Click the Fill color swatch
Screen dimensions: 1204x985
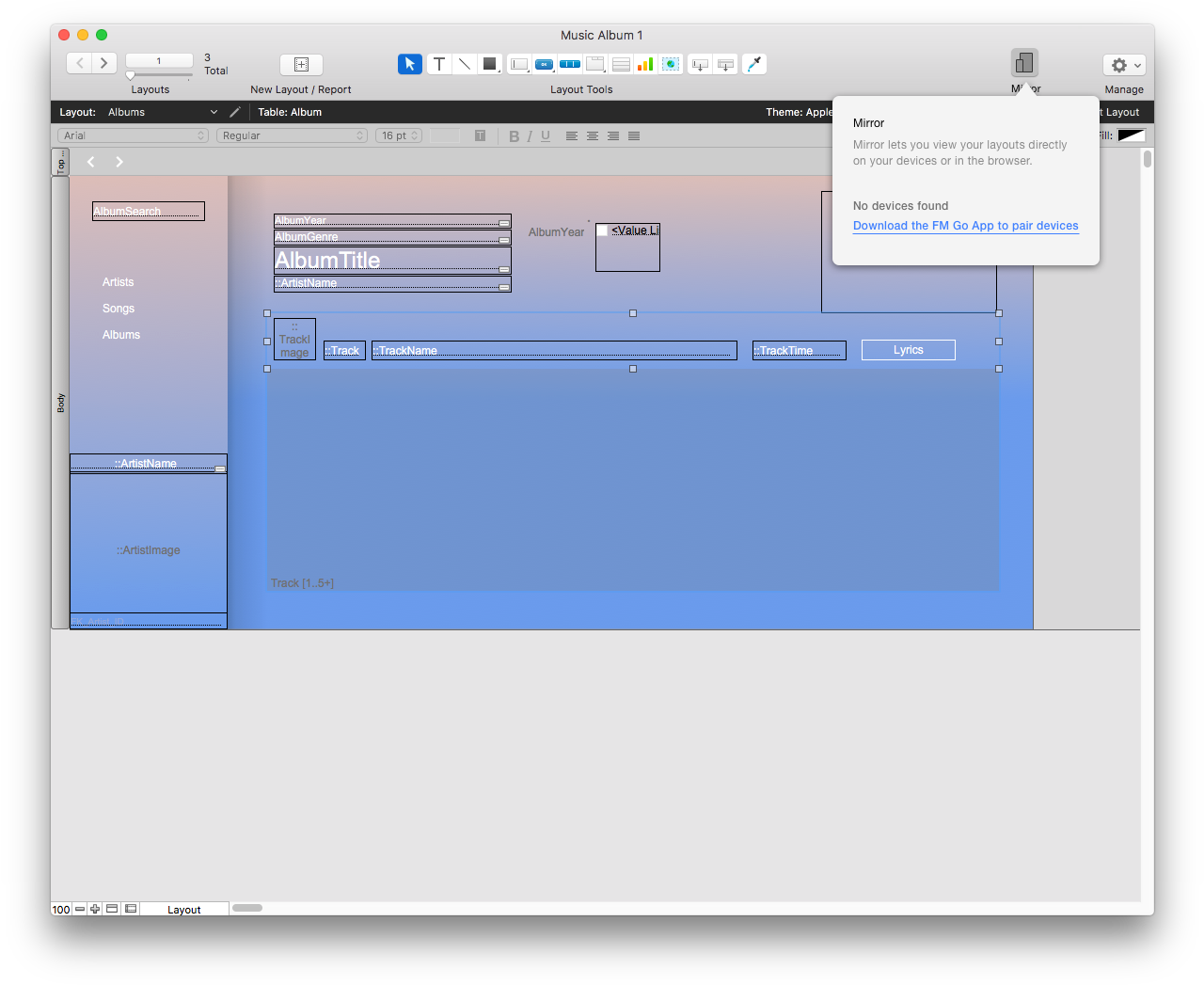[x=1131, y=135]
